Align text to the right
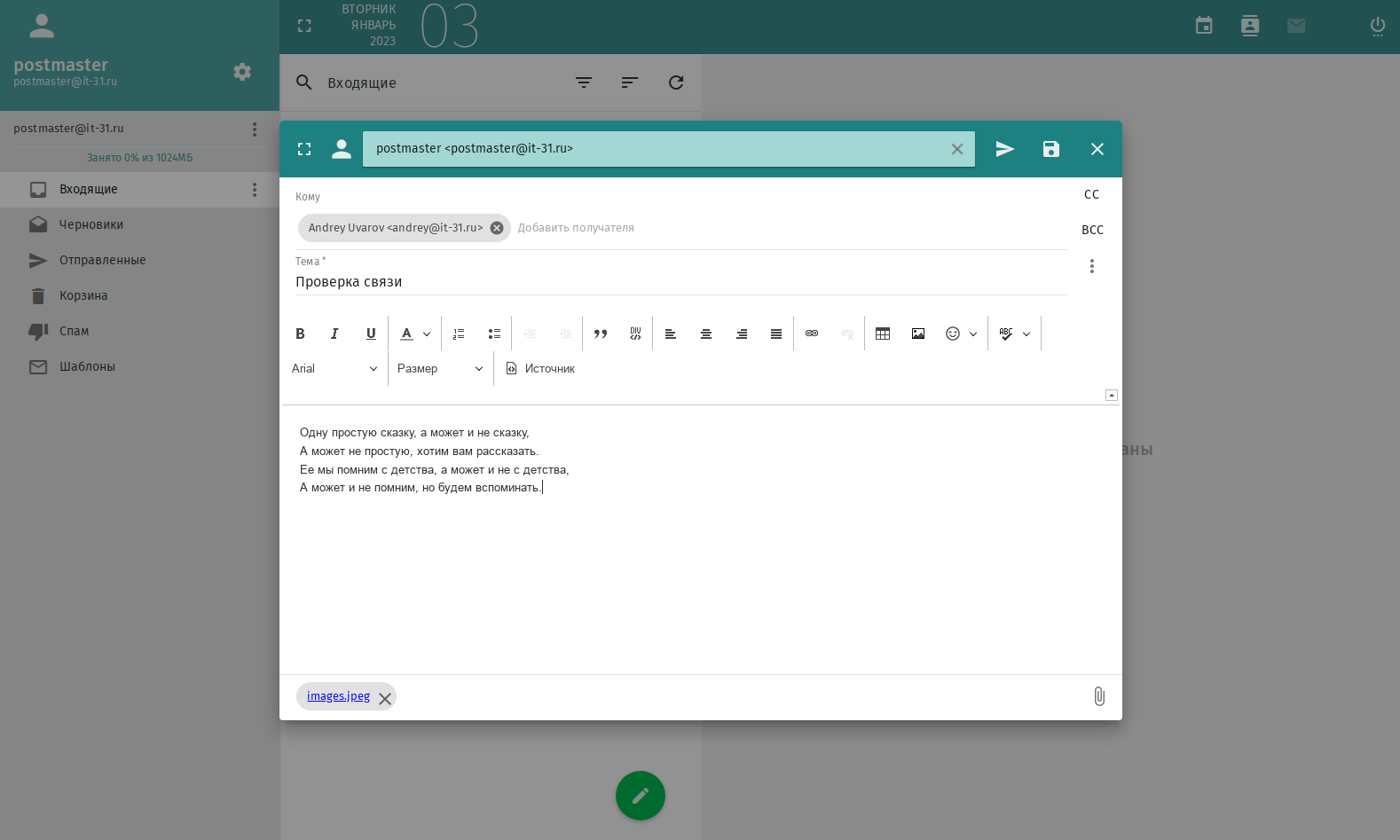 pyautogui.click(x=742, y=334)
